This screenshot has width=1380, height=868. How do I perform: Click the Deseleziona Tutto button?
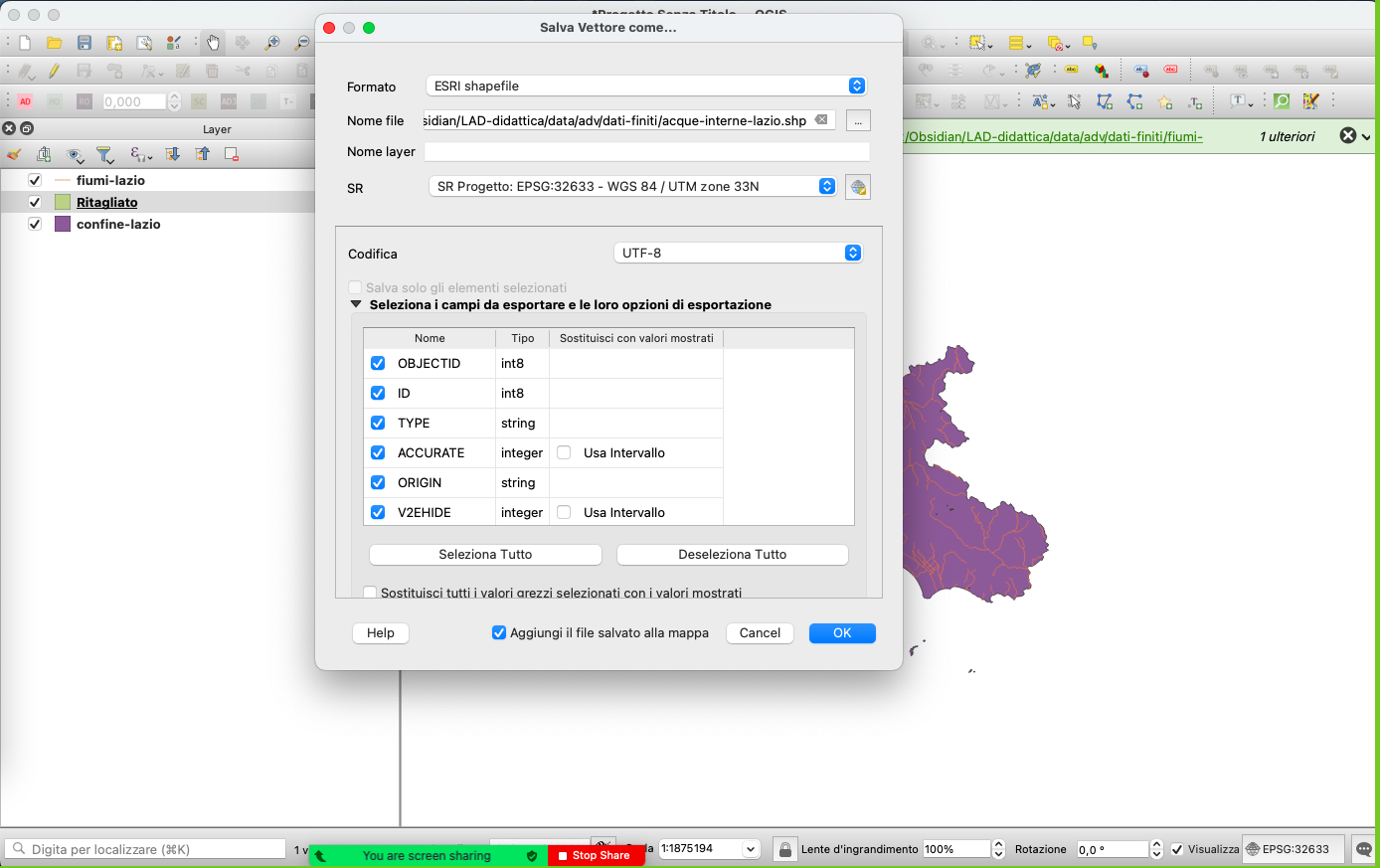(x=732, y=554)
